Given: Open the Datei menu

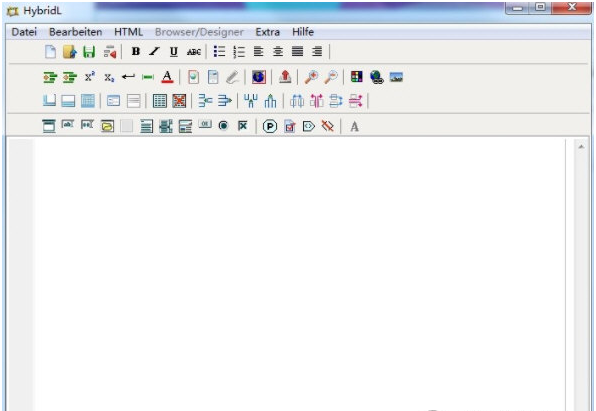Looking at the screenshot, I should 24,32.
